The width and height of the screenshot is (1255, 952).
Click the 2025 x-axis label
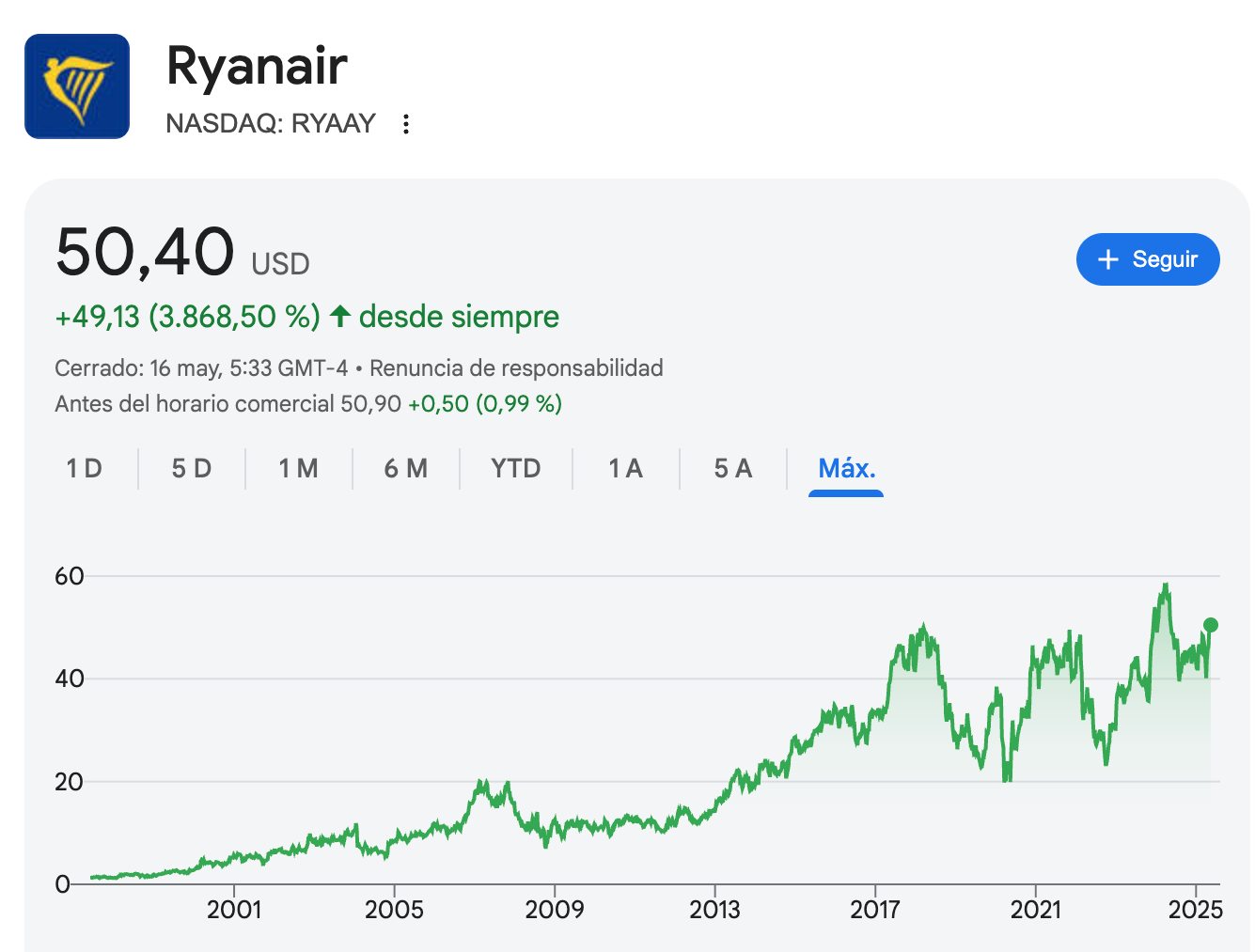1195,910
